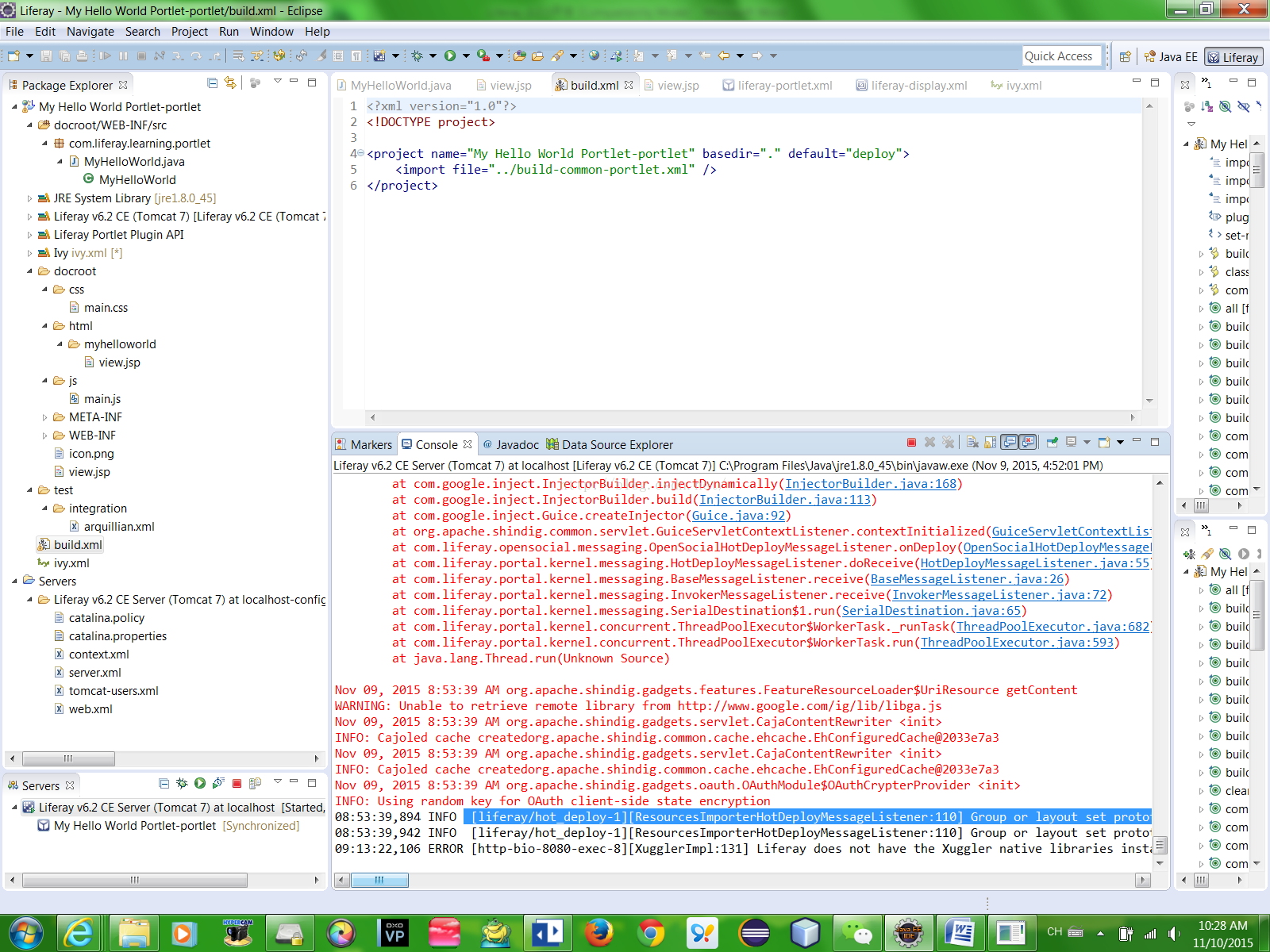Open the InjectorBuilder.java:168 stack trace link
The height and width of the screenshot is (952, 1270).
pyautogui.click(x=870, y=484)
